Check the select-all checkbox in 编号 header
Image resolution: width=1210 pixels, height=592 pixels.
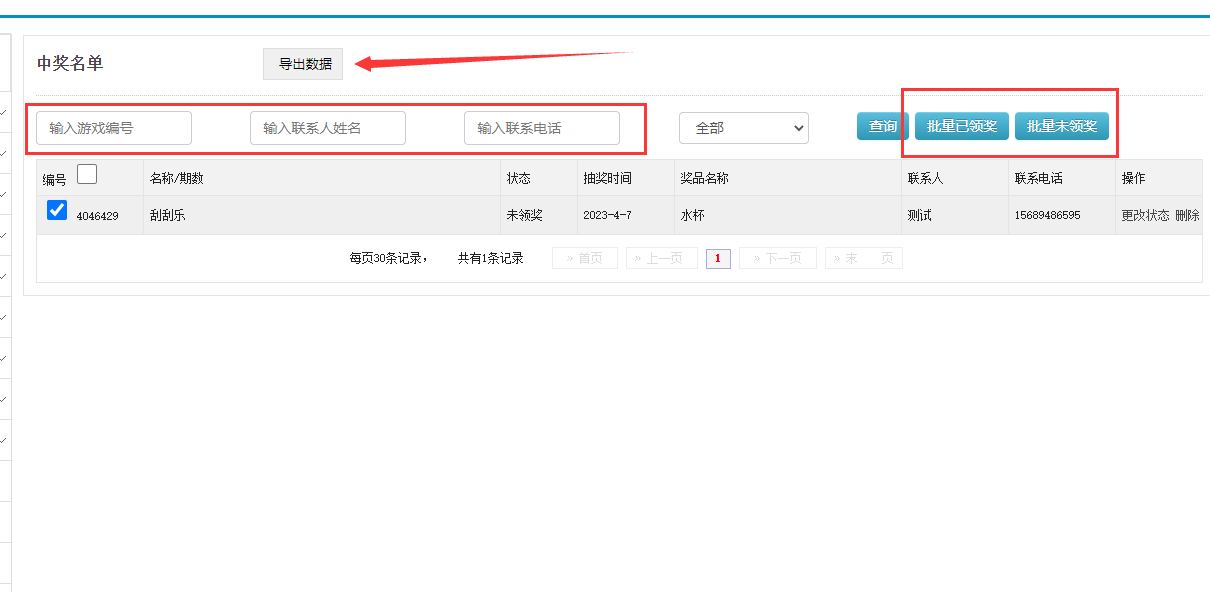(87, 175)
